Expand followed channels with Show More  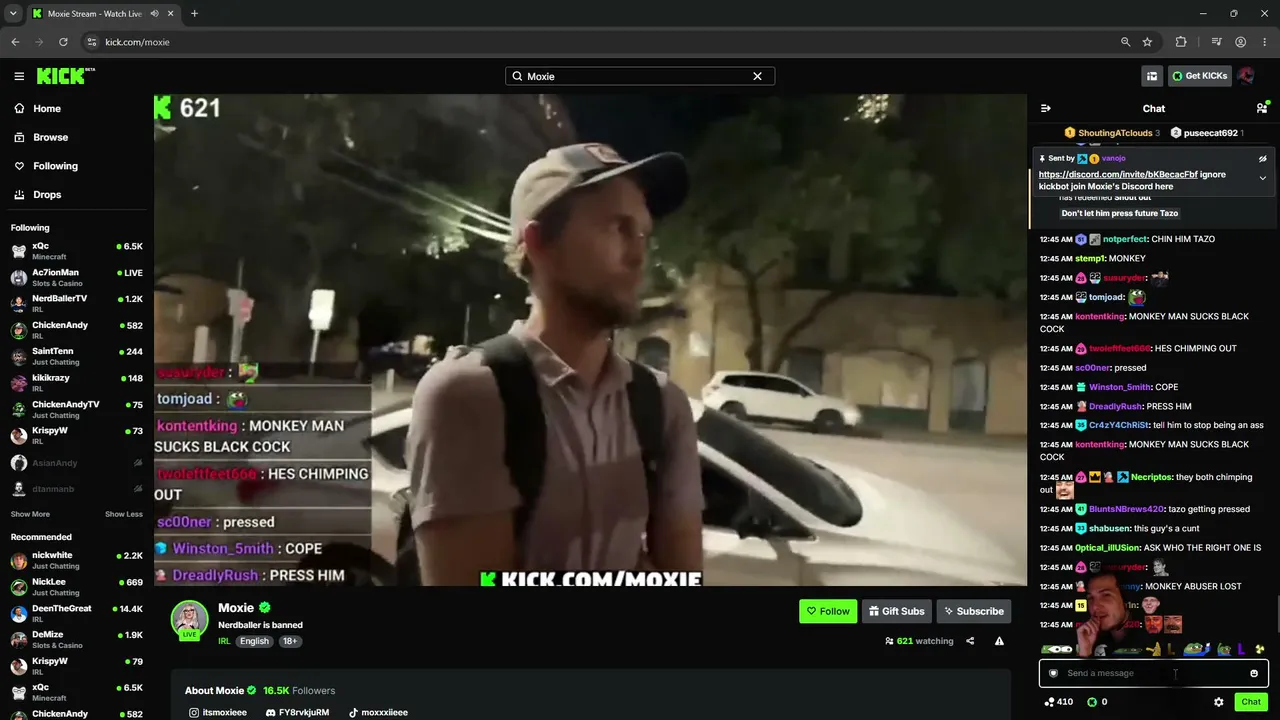click(x=30, y=514)
